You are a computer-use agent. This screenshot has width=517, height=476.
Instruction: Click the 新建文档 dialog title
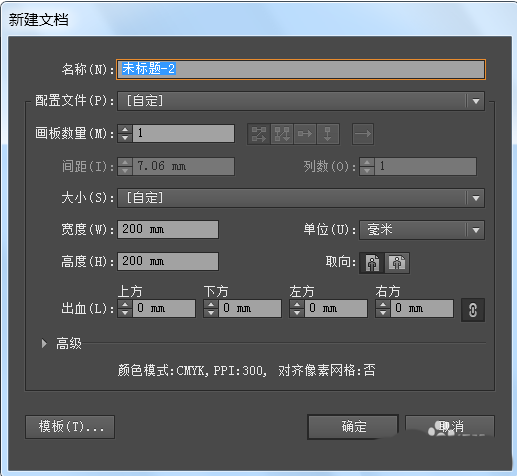39,20
